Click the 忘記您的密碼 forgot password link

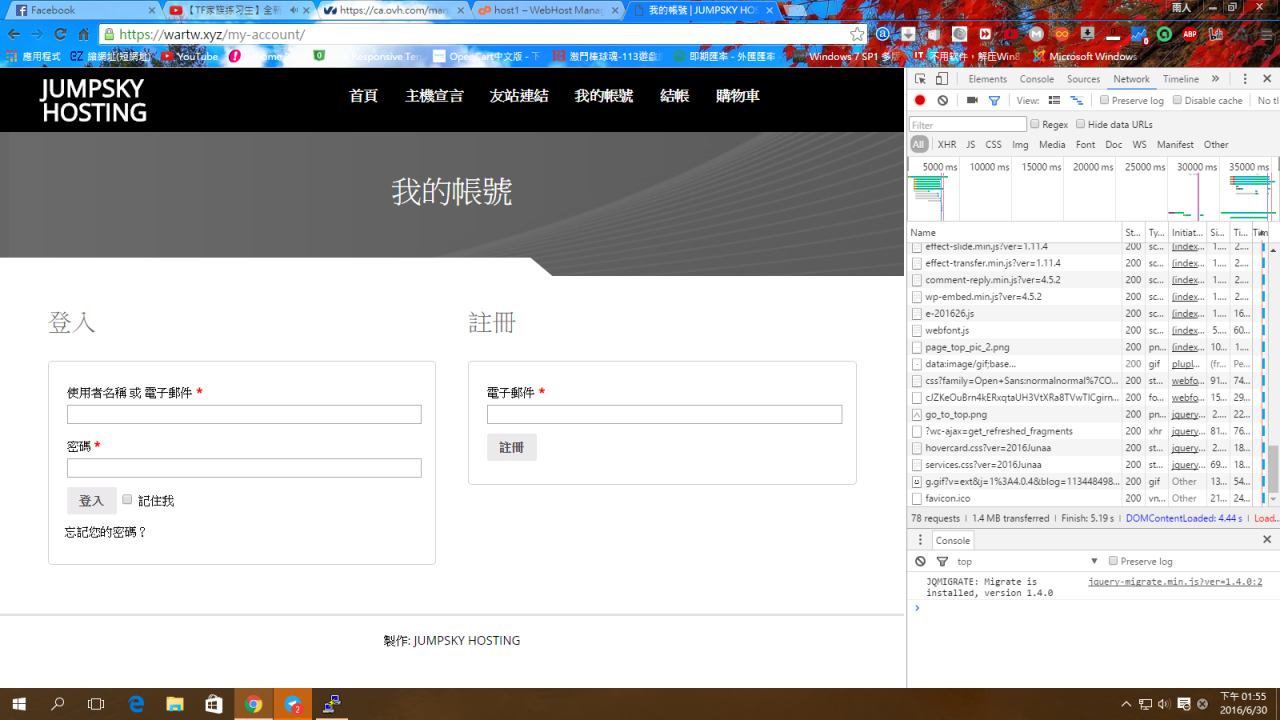(x=106, y=532)
